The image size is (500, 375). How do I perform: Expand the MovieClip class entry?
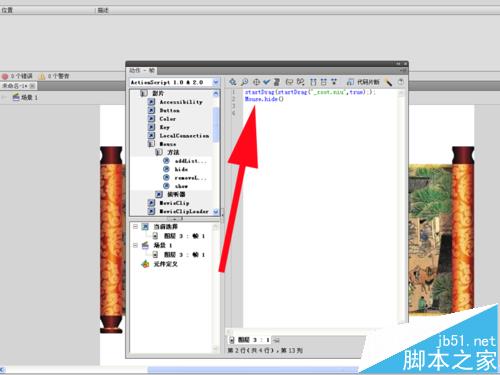pos(151,203)
